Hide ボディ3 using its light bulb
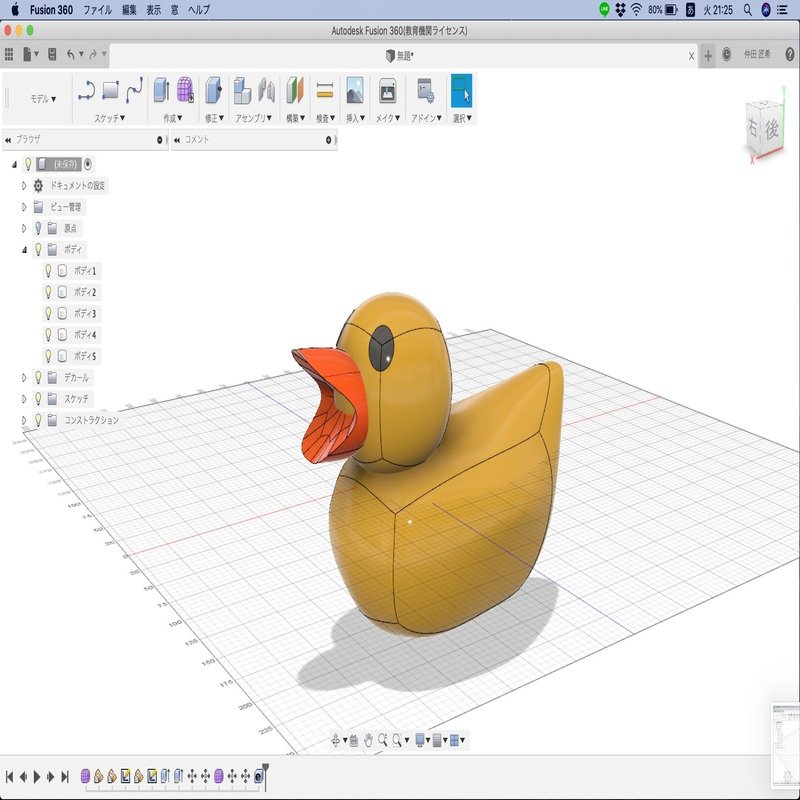The width and height of the screenshot is (800, 800). click(48, 313)
